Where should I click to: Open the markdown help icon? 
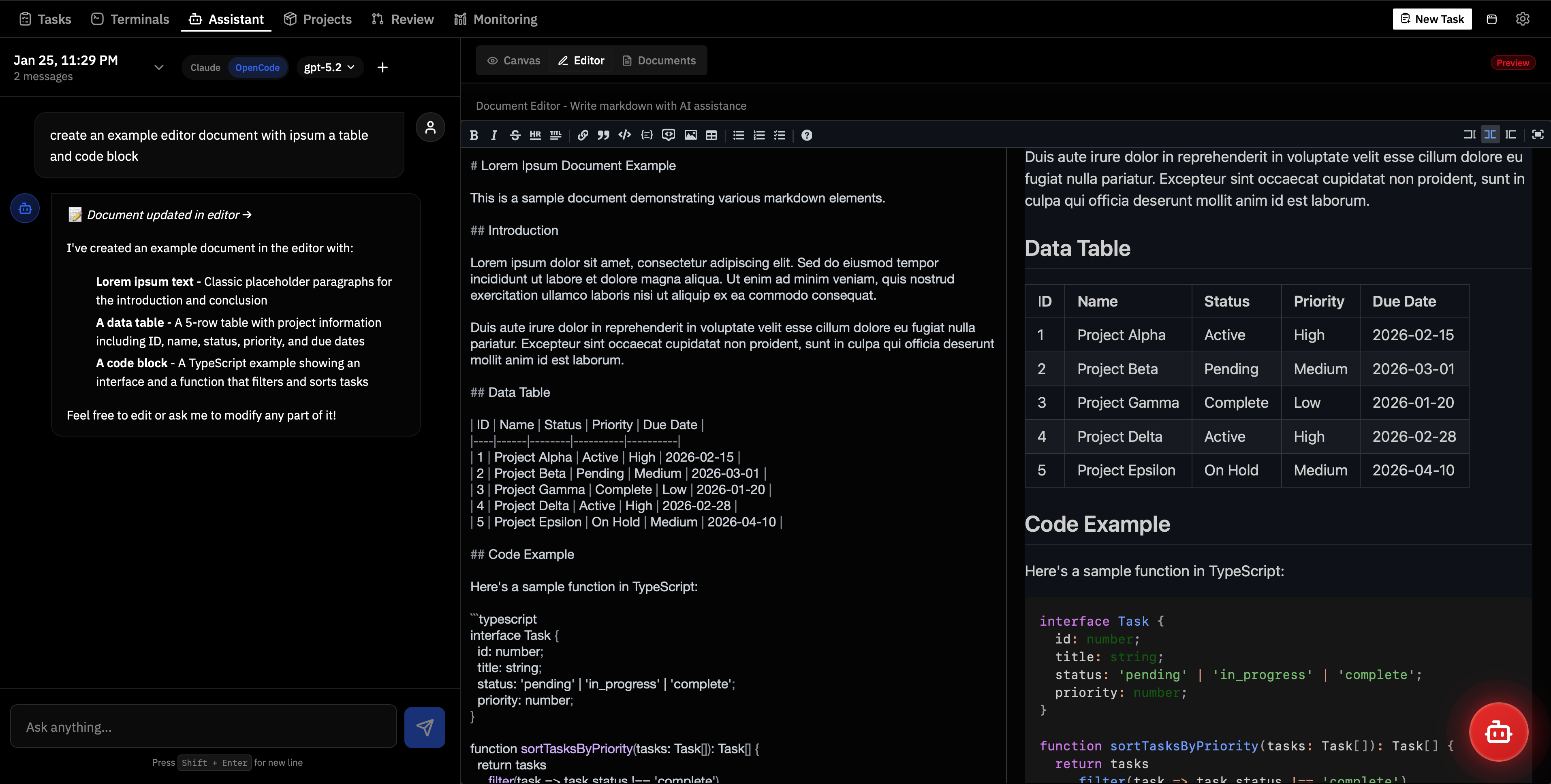click(x=806, y=135)
